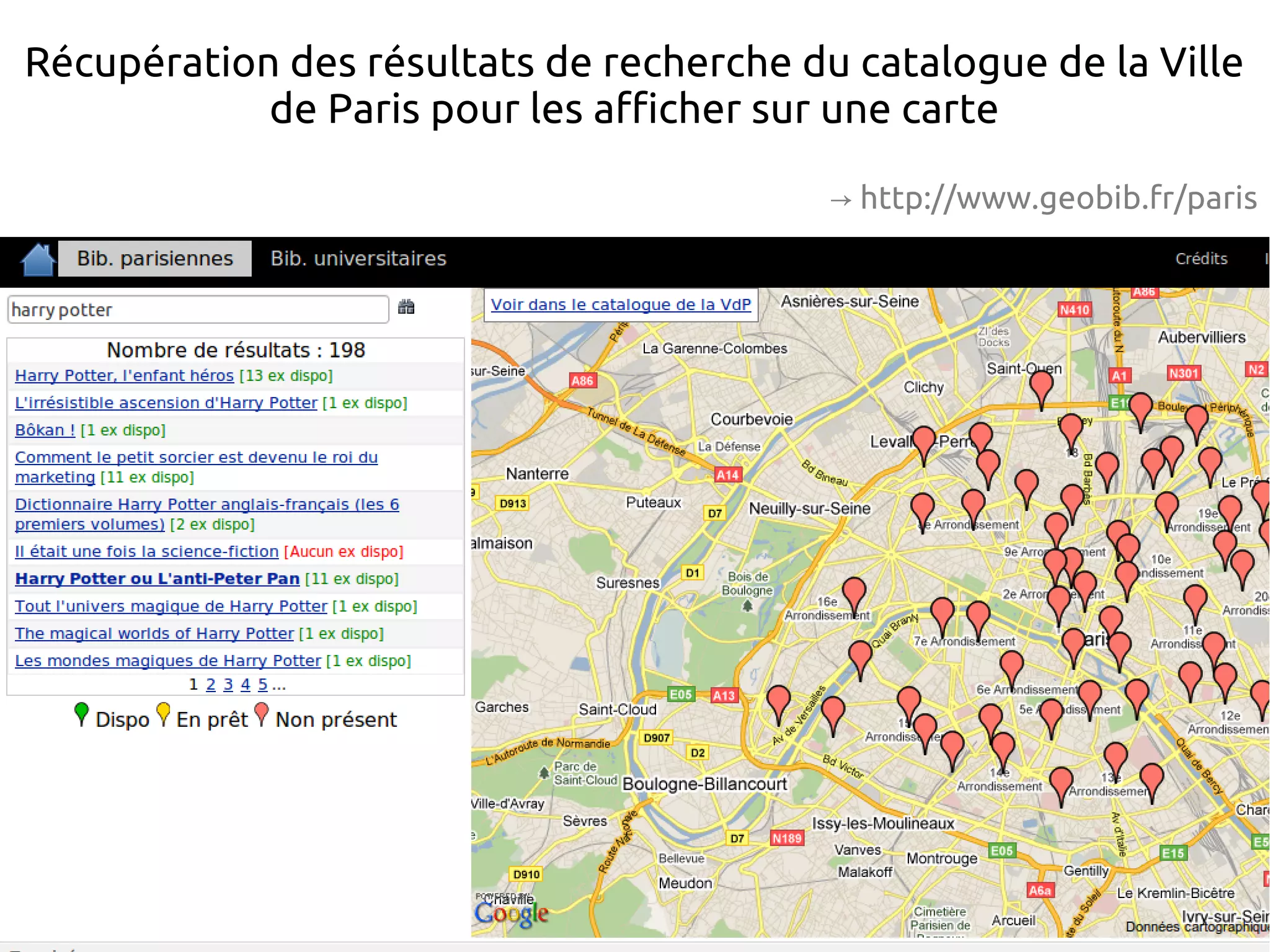Open the Crédits menu item
This screenshot has height=952, width=1270.
click(1201, 259)
